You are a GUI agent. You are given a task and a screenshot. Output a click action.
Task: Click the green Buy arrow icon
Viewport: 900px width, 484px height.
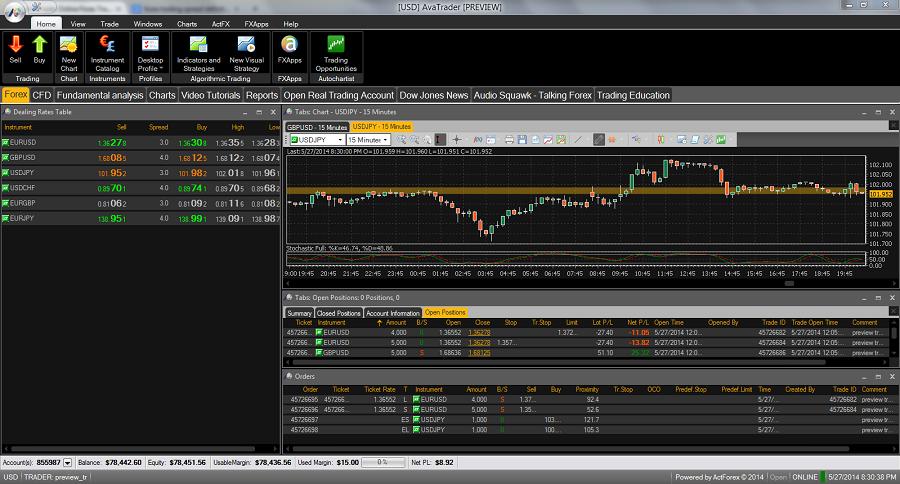(x=39, y=45)
